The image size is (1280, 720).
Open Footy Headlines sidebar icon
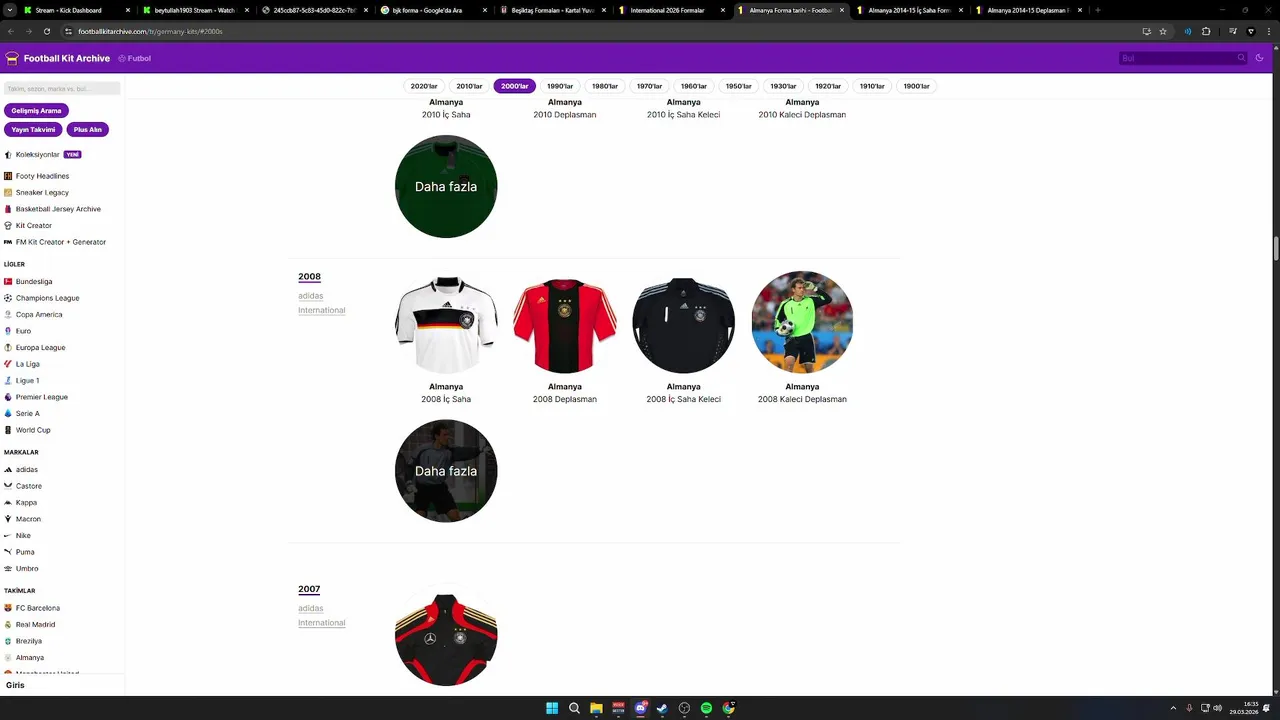pyautogui.click(x=8, y=176)
